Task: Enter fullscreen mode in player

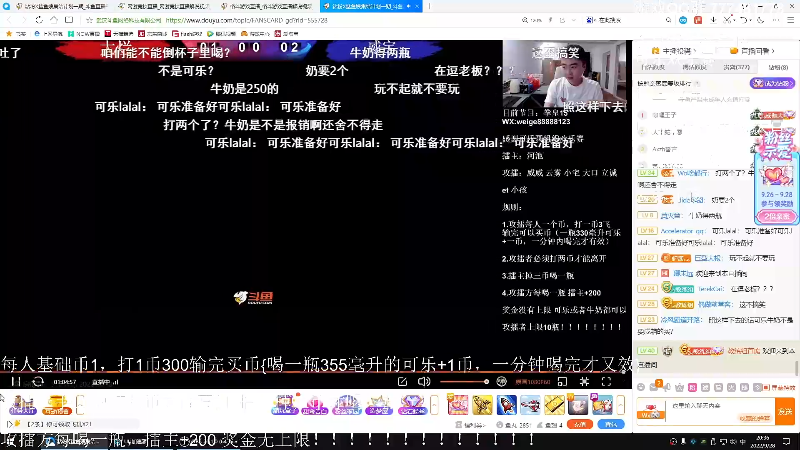Action: [606, 382]
